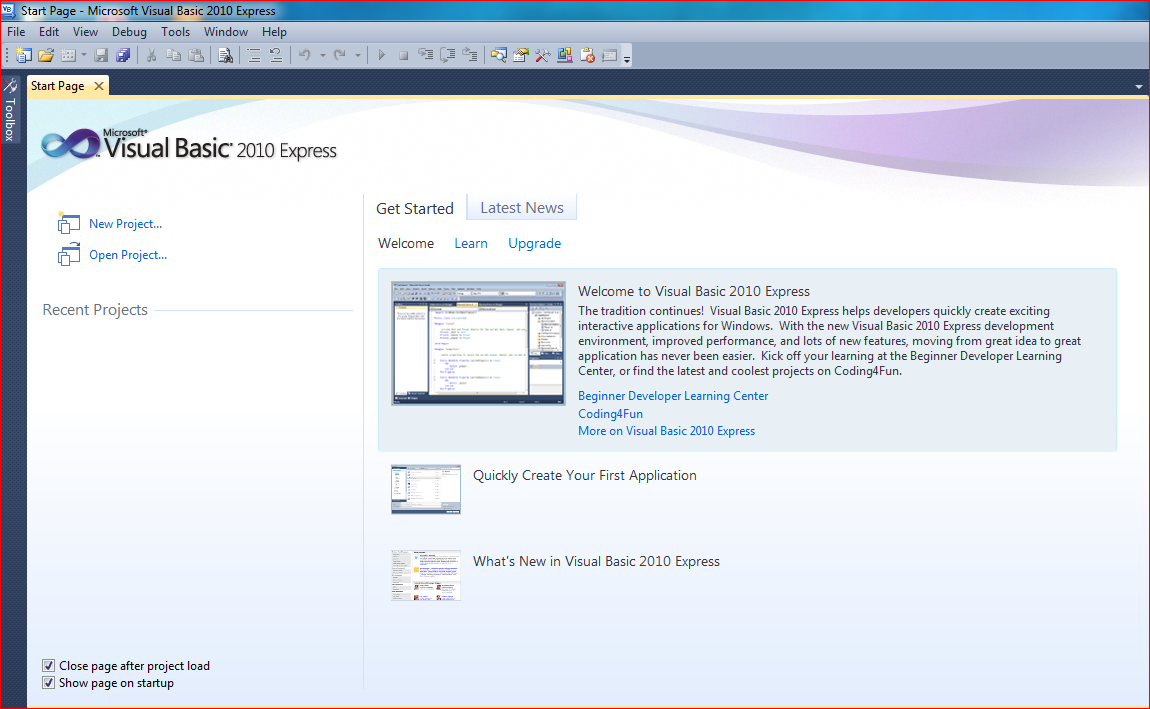Switch to the Latest News tab
Screen dimensions: 1150x709
(x=522, y=207)
